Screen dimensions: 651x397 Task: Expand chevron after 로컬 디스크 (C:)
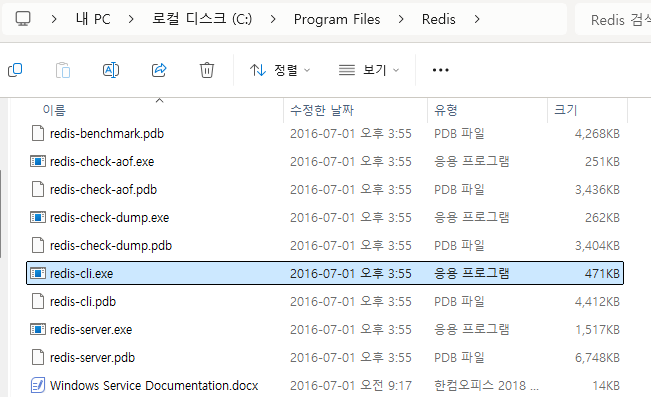click(273, 19)
